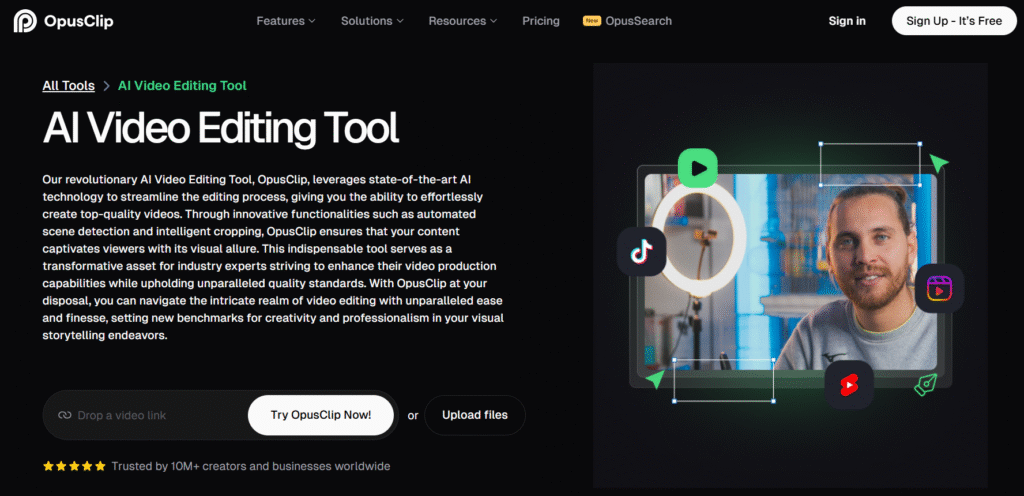Click the green pen tool icon

point(926,384)
